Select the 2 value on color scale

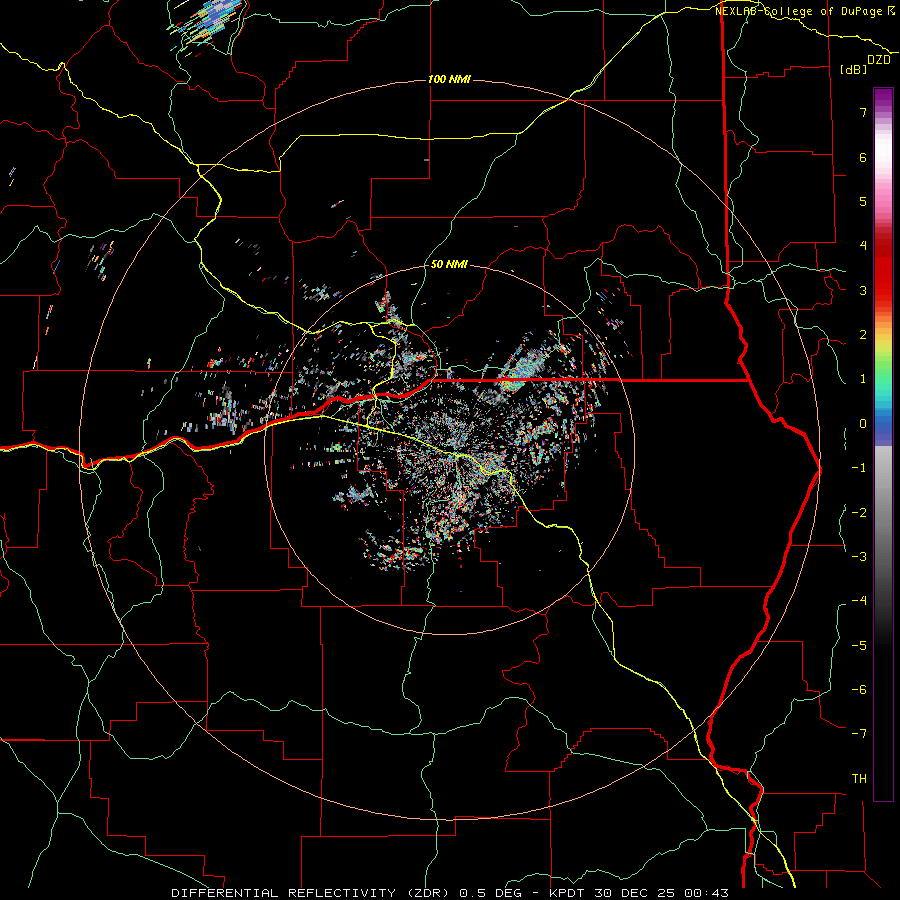click(863, 335)
